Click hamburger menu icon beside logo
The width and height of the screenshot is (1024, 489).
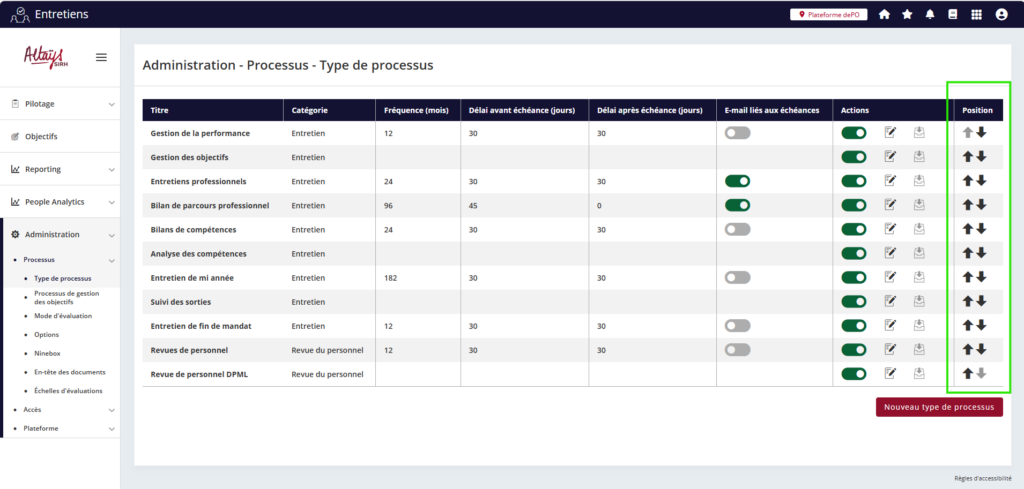click(101, 57)
